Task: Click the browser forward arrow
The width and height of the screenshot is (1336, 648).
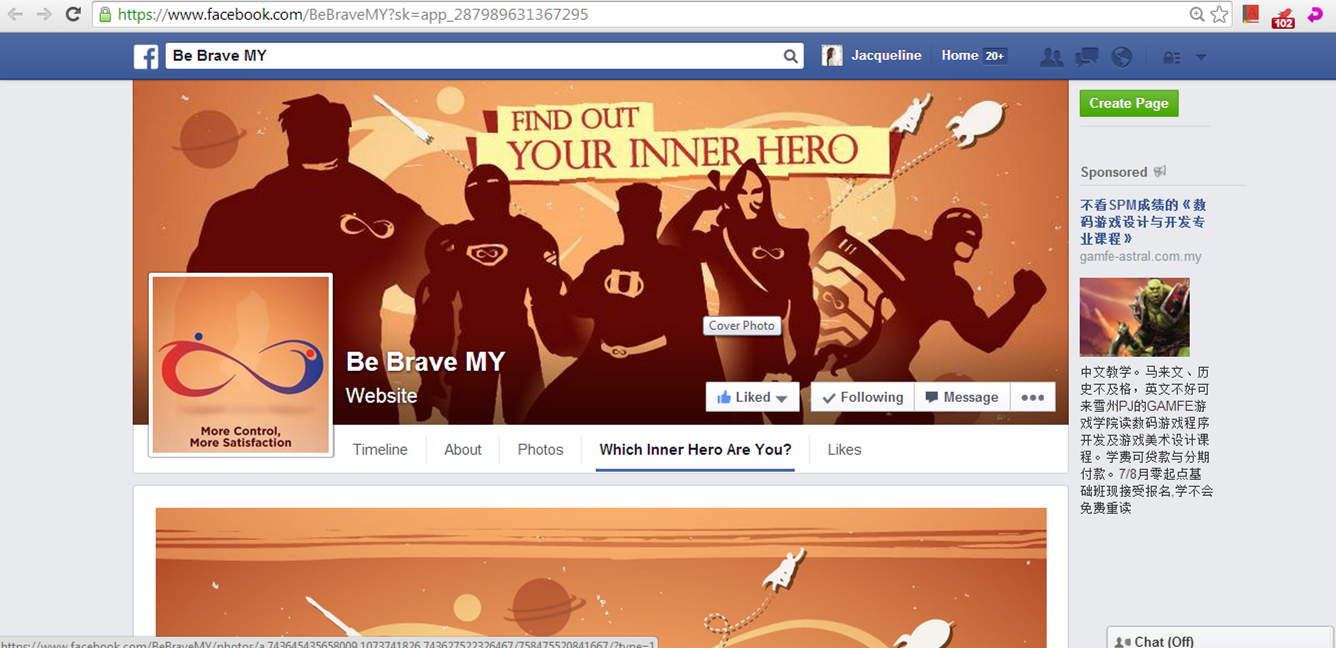Action: click(x=44, y=15)
